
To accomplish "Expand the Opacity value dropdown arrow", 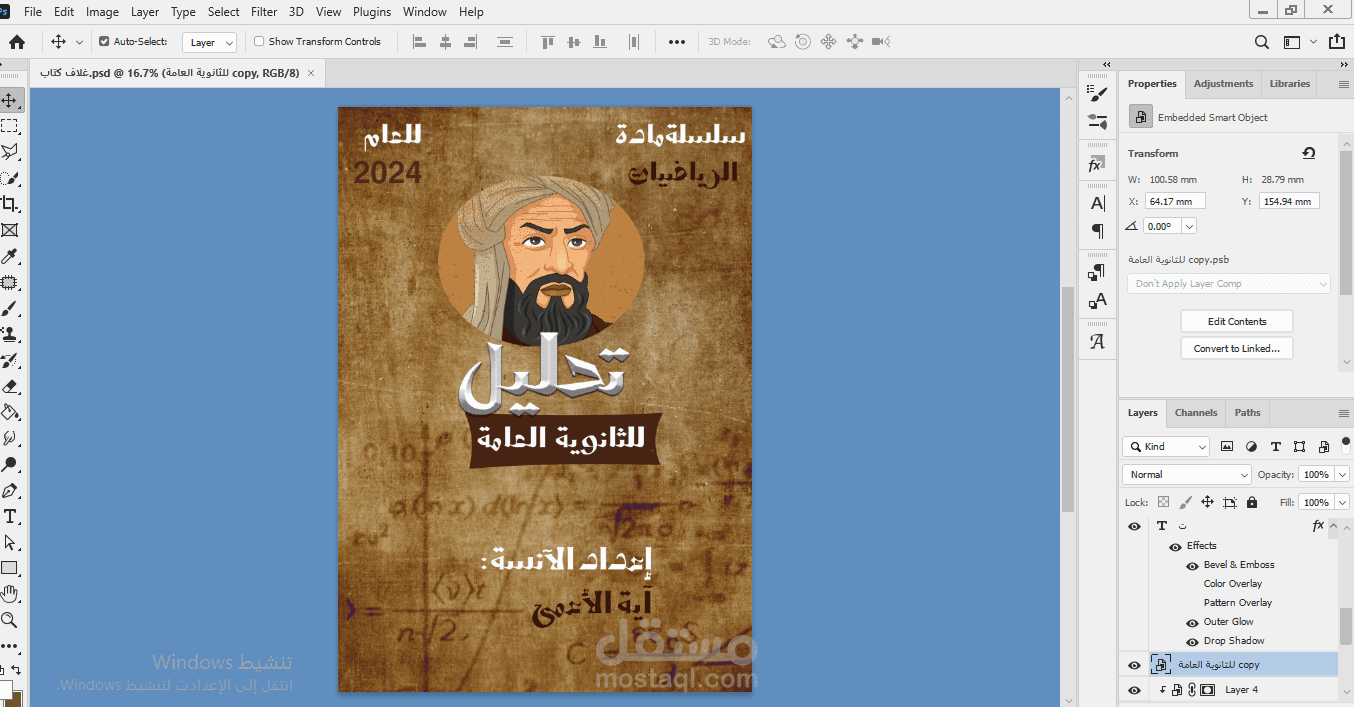I will (1342, 475).
